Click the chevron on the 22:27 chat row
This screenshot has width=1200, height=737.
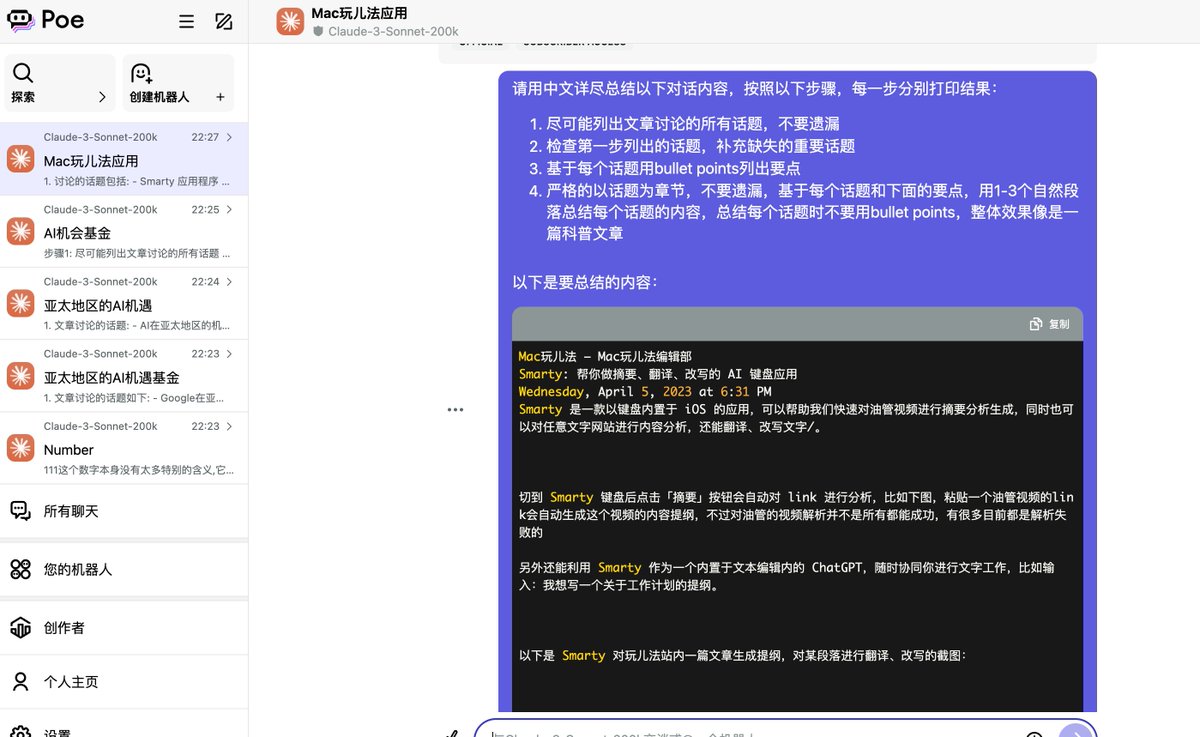coord(230,138)
